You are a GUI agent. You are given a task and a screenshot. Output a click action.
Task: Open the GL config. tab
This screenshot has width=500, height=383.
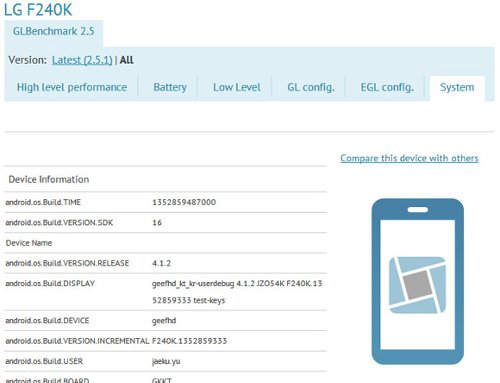[x=311, y=87]
